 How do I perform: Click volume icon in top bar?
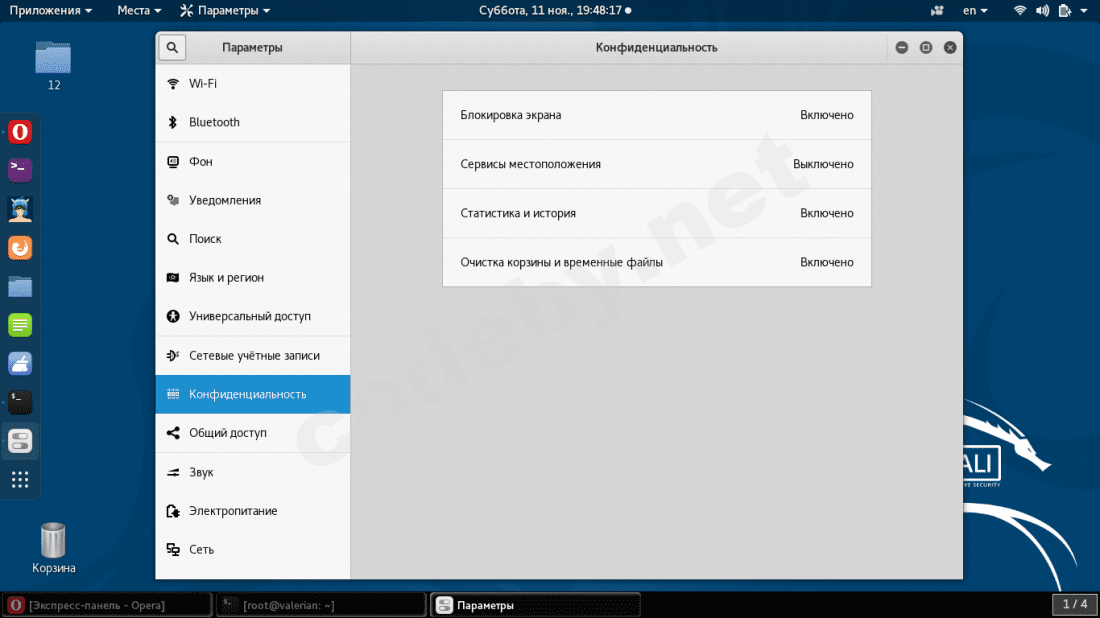(1042, 11)
